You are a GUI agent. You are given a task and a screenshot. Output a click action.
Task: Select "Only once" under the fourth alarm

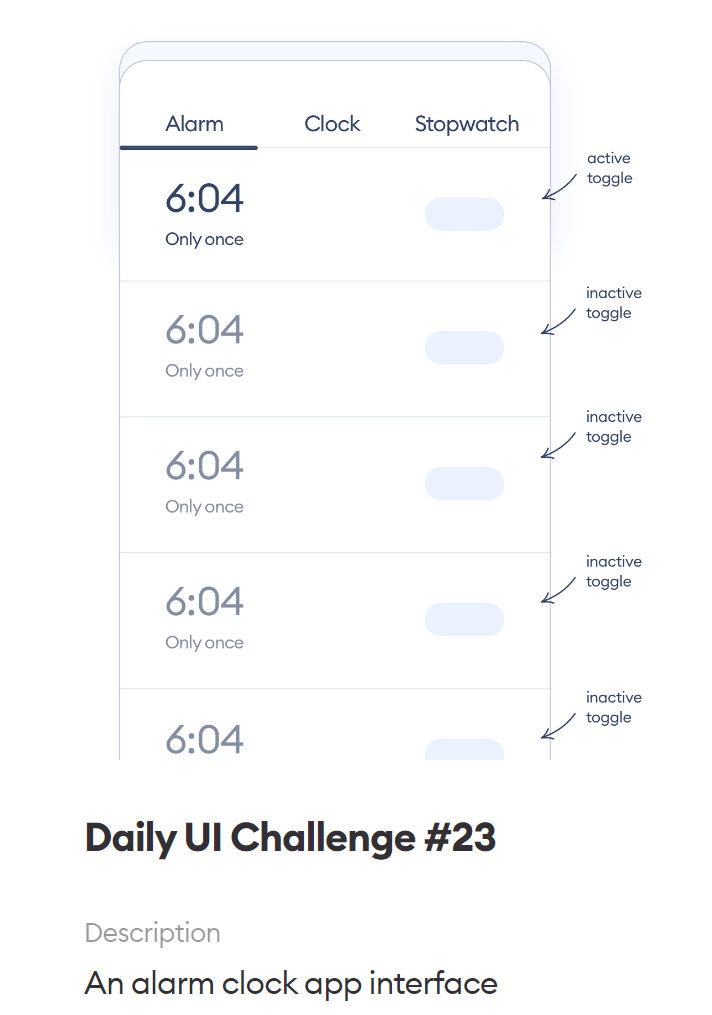pyautogui.click(x=204, y=642)
